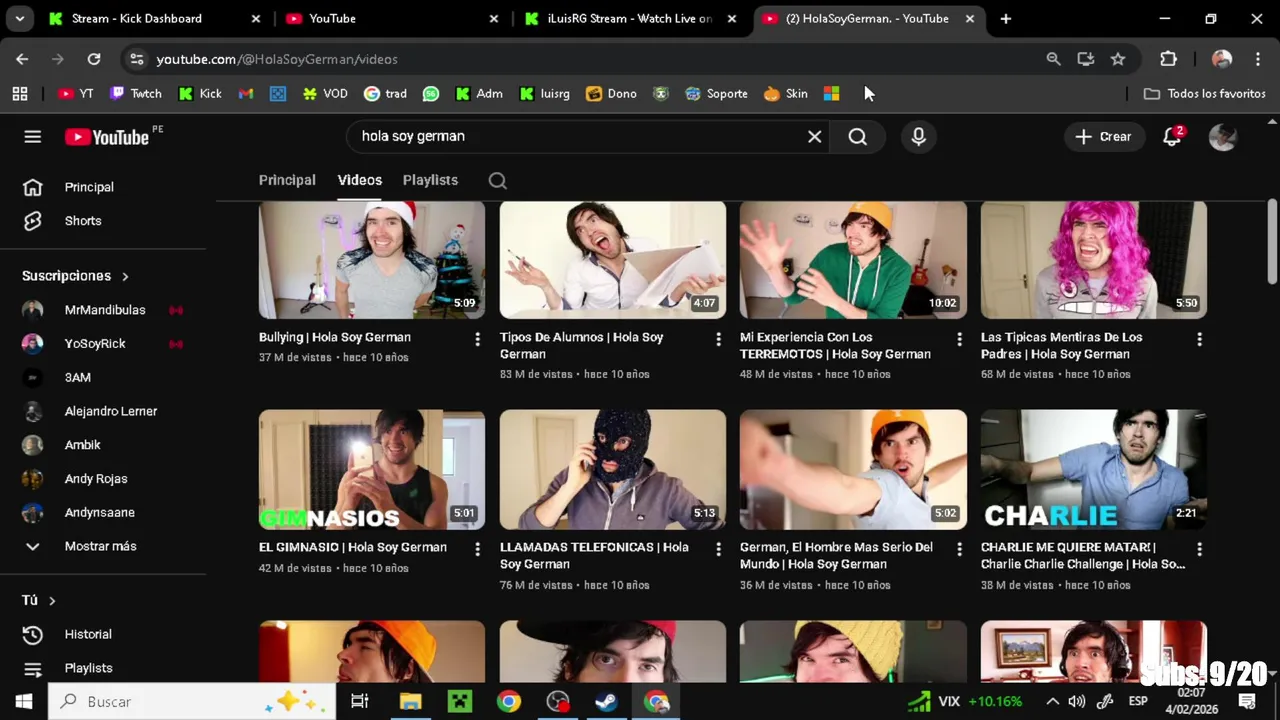Open Soporte bookmark
This screenshot has width=1280, height=720.
coord(716,93)
